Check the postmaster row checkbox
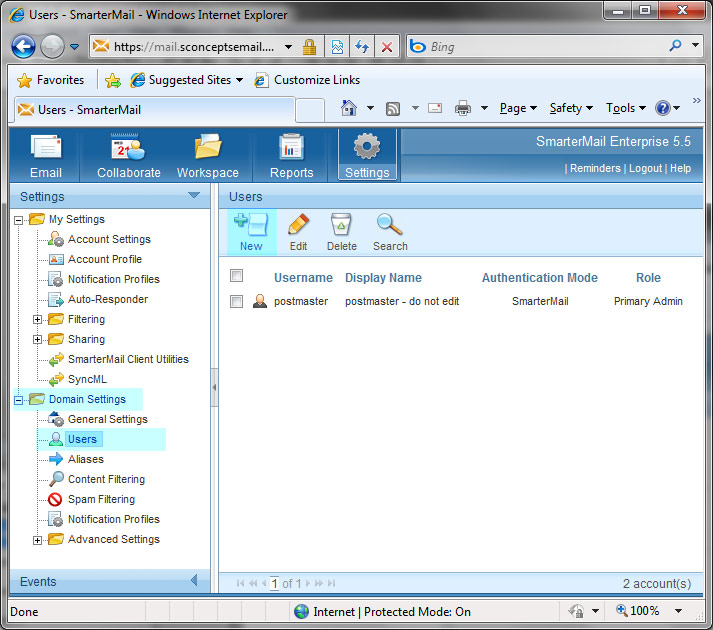Image resolution: width=713 pixels, height=630 pixels. click(237, 301)
